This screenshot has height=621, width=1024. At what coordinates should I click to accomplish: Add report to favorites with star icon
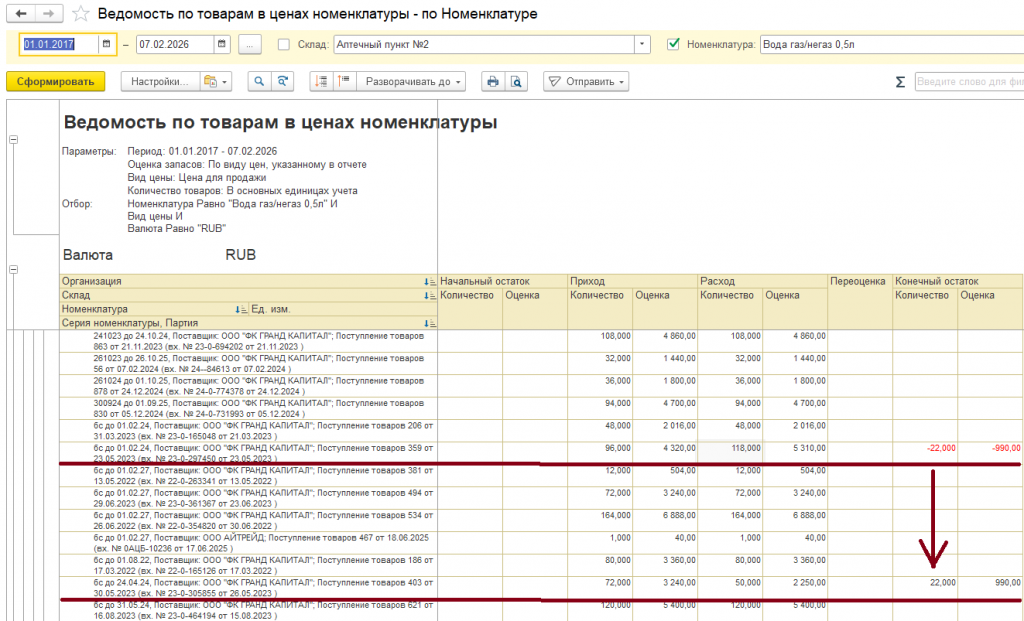(79, 14)
